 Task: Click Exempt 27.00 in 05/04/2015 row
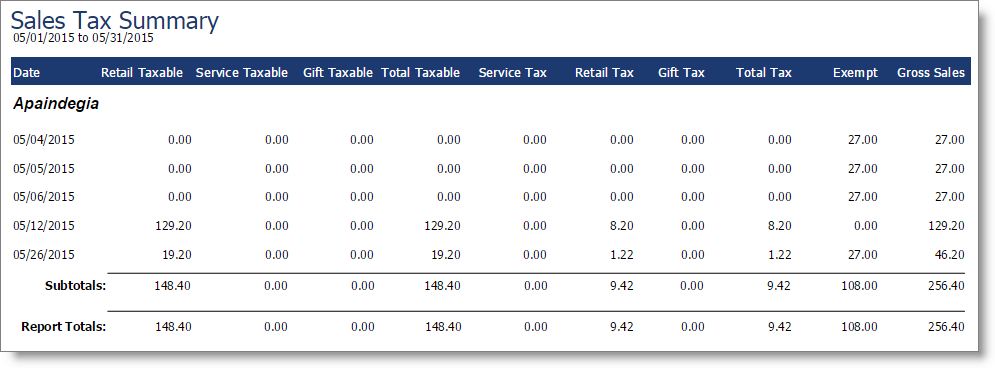[863, 140]
